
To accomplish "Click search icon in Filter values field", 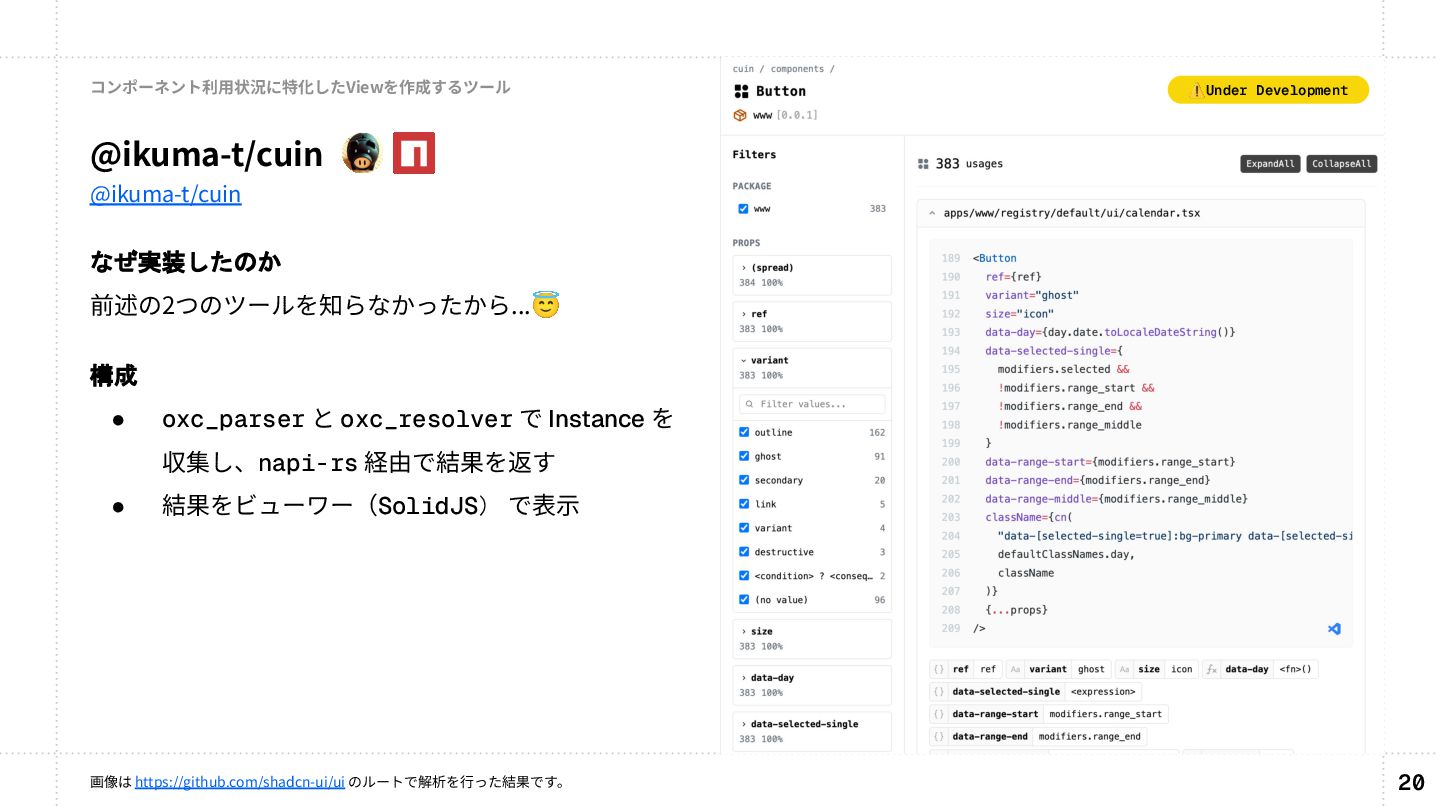I will tap(749, 404).
